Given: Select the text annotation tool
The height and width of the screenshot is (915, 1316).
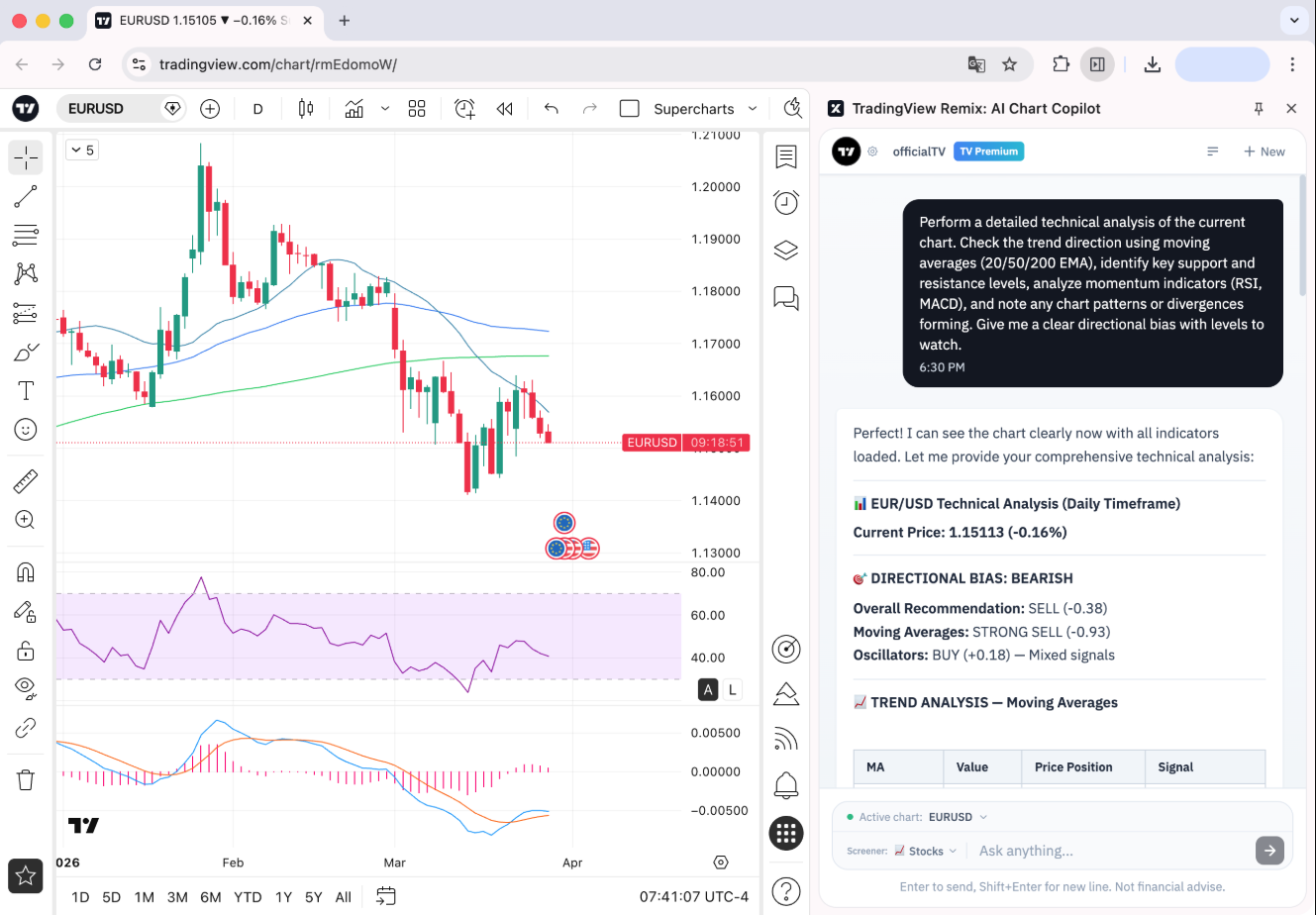Looking at the screenshot, I should (x=26, y=390).
